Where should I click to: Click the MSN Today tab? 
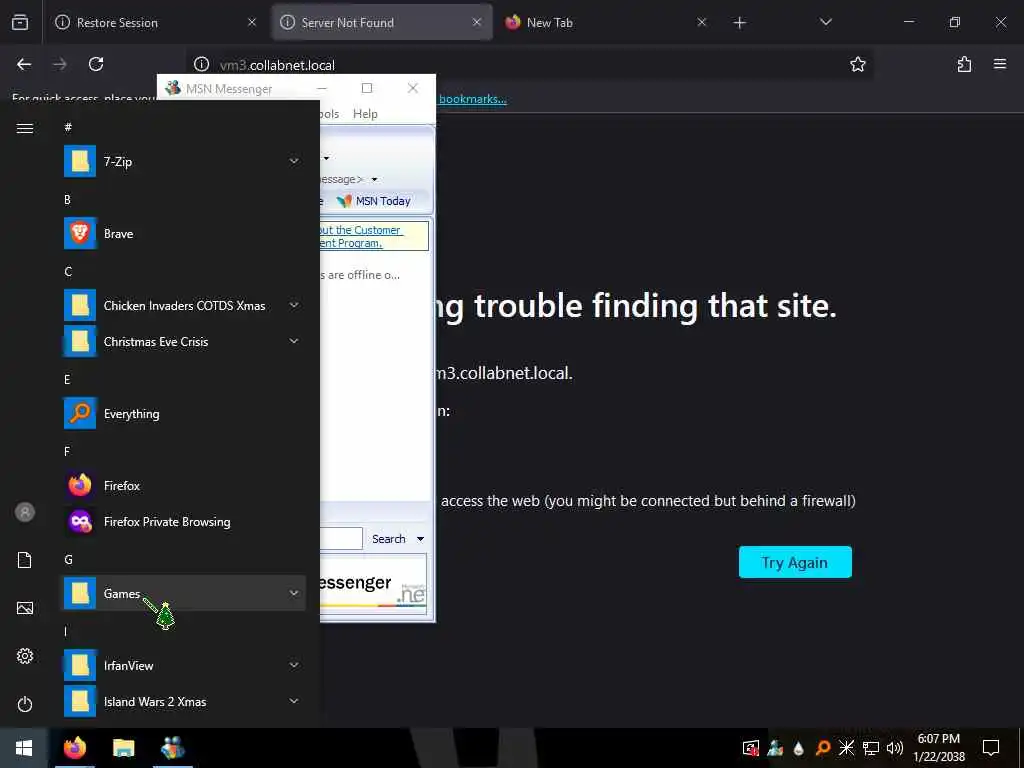pos(375,201)
